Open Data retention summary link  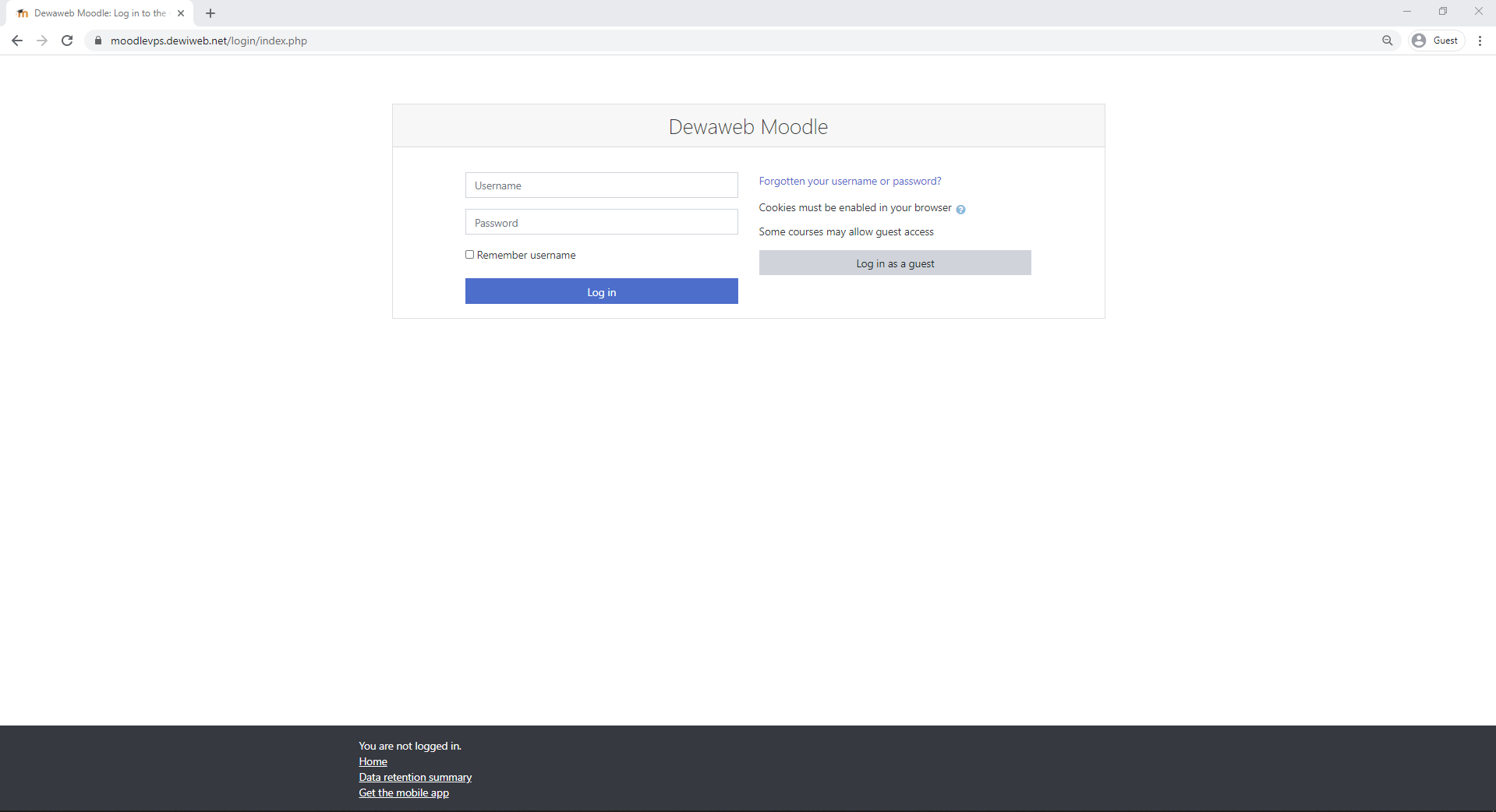[x=415, y=777]
